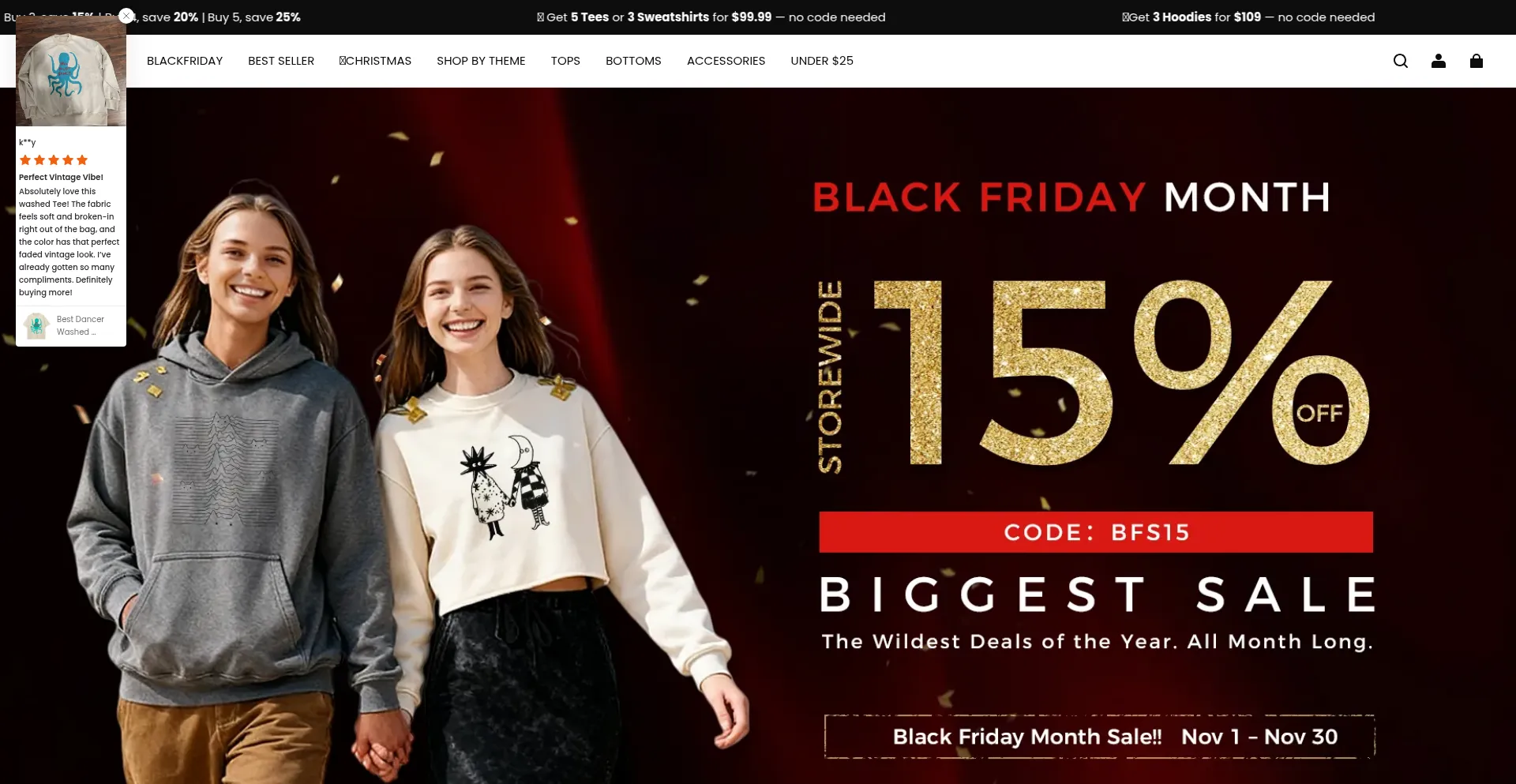
Task: Click the octopus sweatshirt review image
Action: coord(71,71)
